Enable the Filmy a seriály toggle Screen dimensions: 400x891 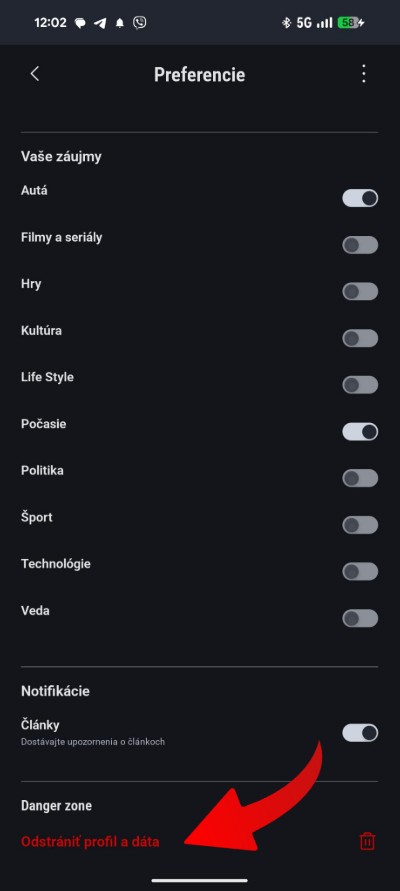pyautogui.click(x=360, y=245)
